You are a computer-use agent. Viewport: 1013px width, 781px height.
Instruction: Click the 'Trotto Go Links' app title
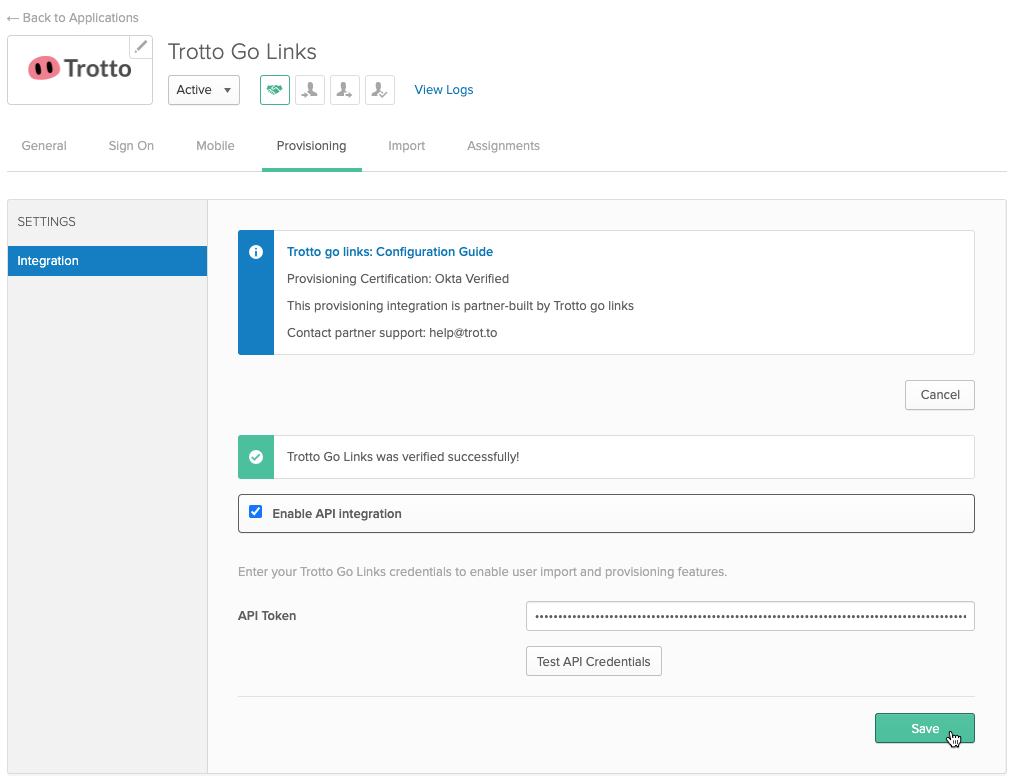pos(242,52)
